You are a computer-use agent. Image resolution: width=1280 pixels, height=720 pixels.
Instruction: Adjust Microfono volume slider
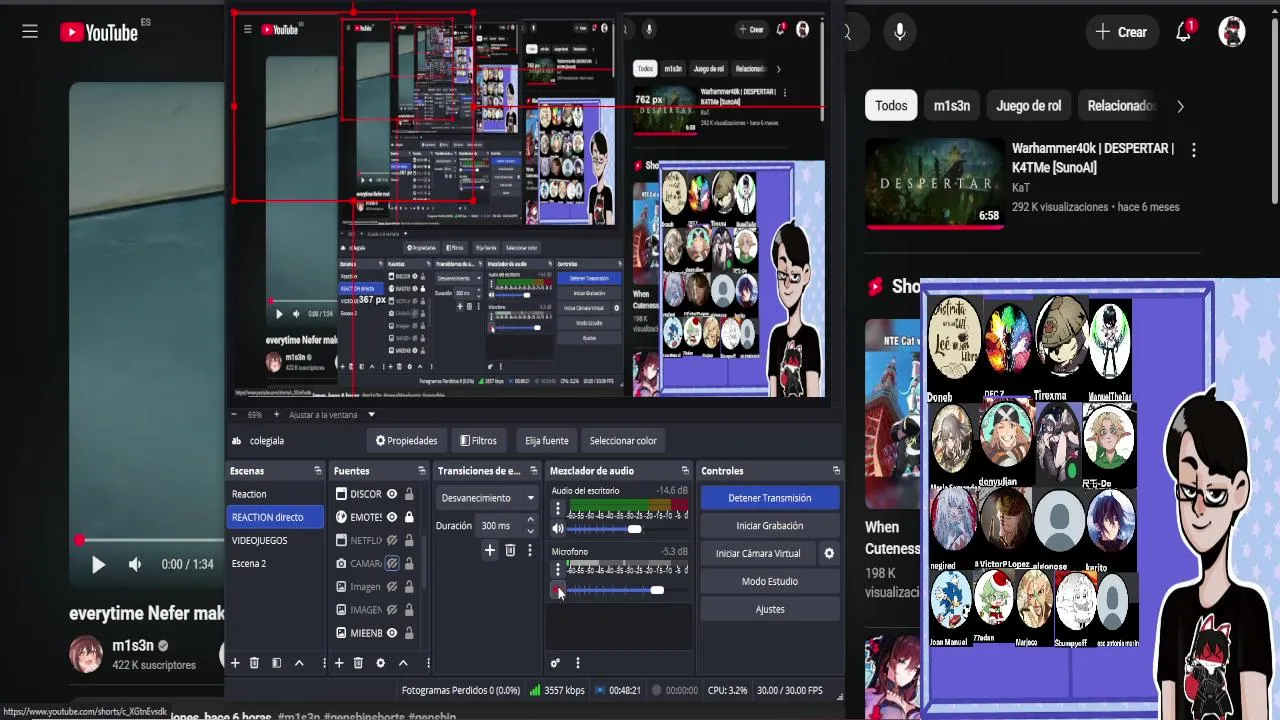point(628,590)
